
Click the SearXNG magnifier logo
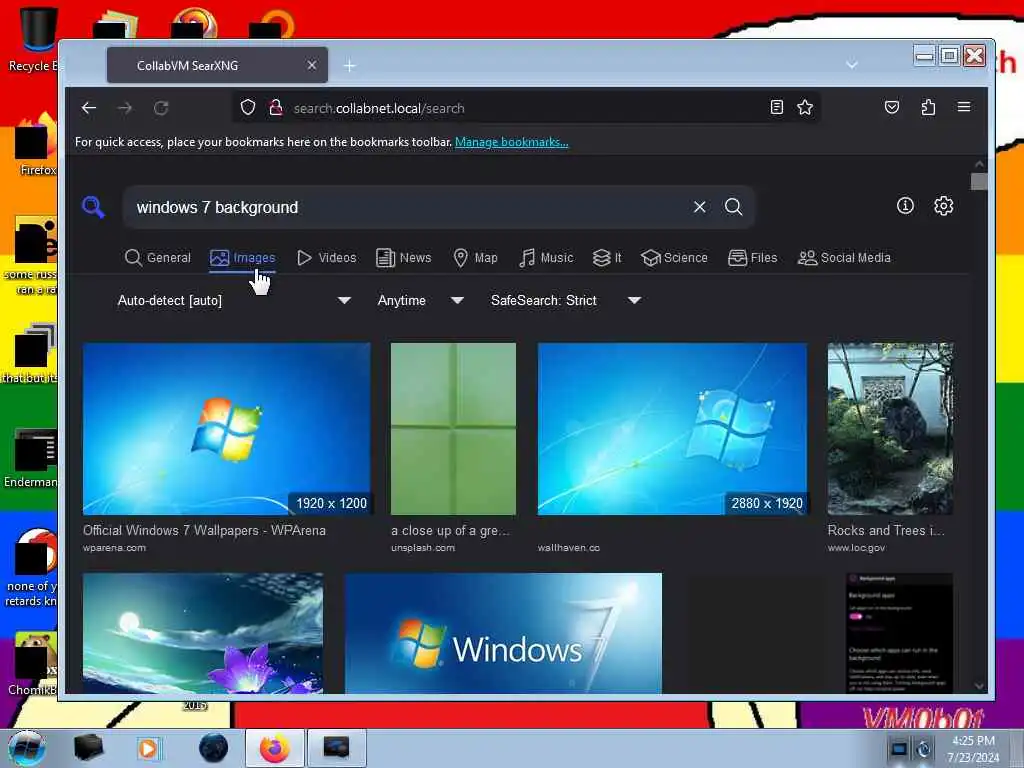(x=93, y=208)
